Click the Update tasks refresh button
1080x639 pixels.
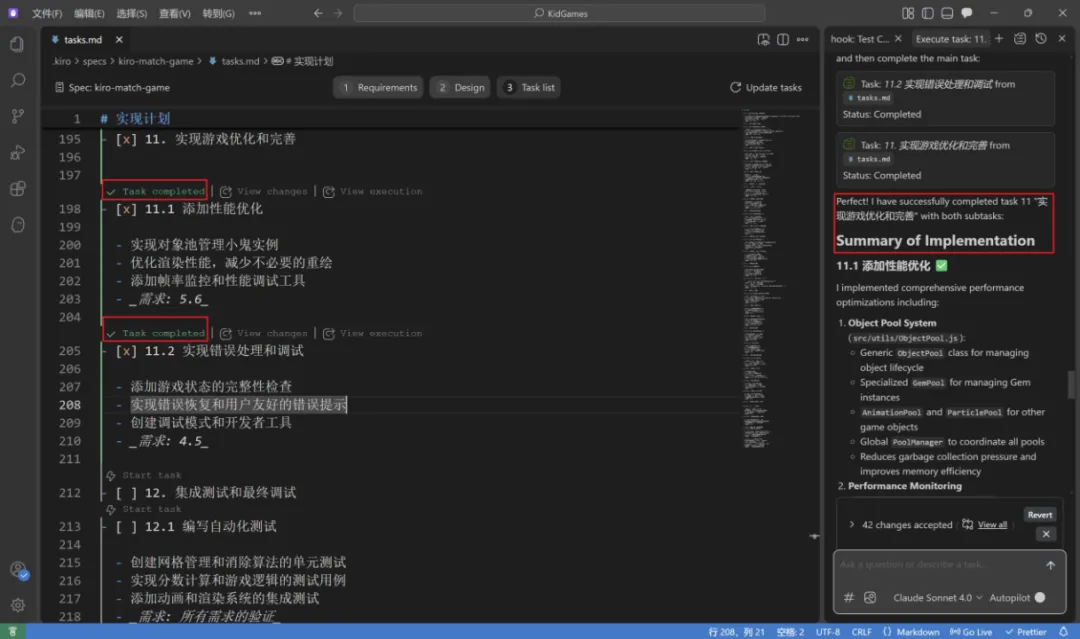point(766,87)
